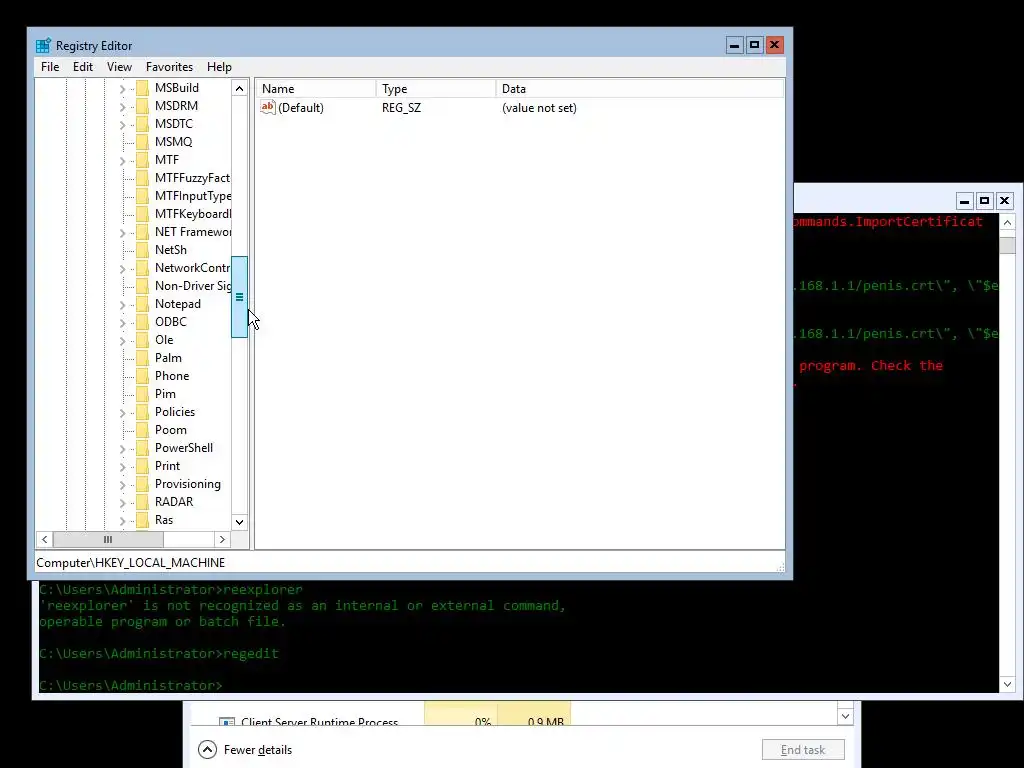This screenshot has width=1024, height=768.
Task: Click the NetSh folder icon
Action: pyautogui.click(x=142, y=250)
